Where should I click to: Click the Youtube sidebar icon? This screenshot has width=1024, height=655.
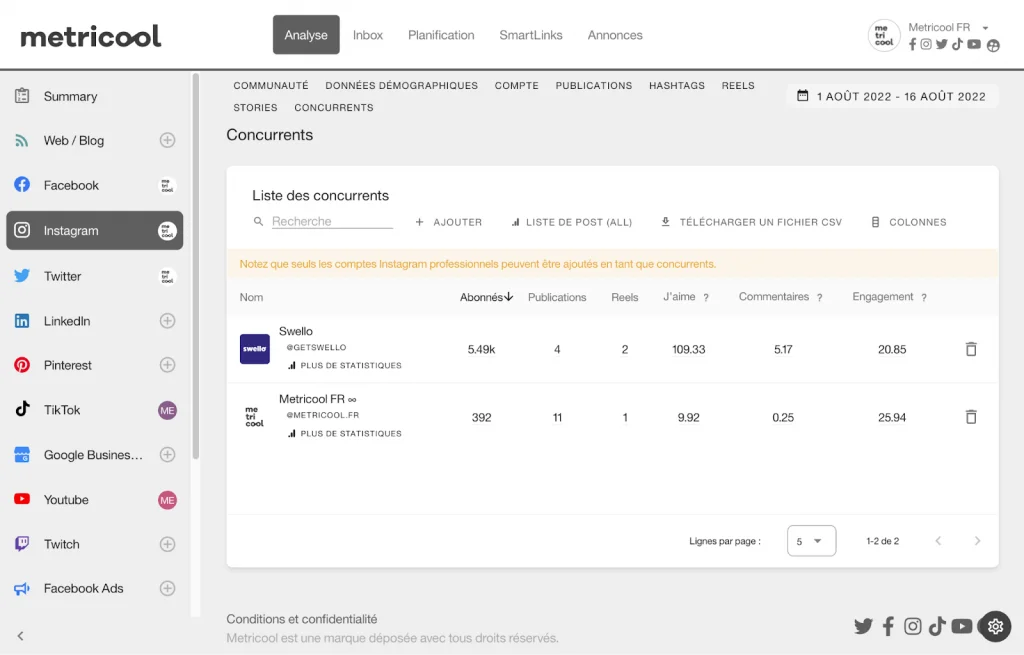pyautogui.click(x=22, y=499)
